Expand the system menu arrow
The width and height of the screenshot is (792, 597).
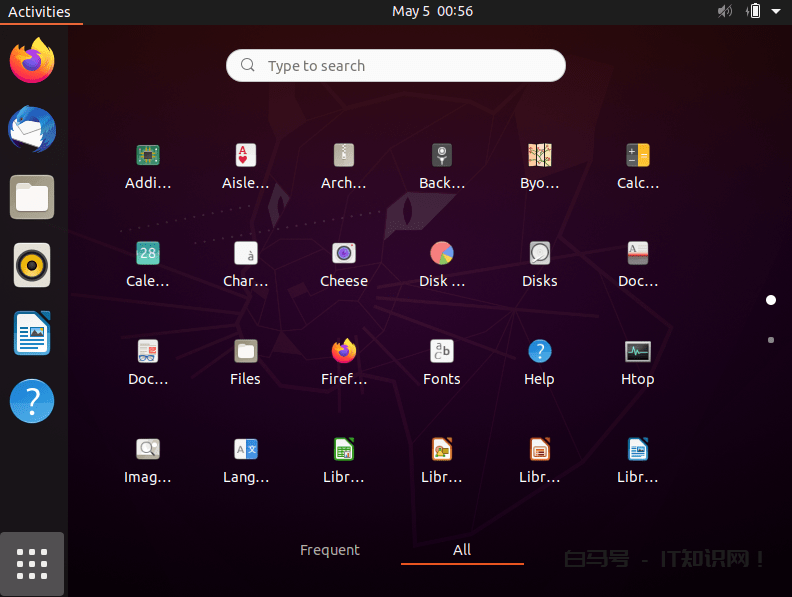[x=775, y=11]
